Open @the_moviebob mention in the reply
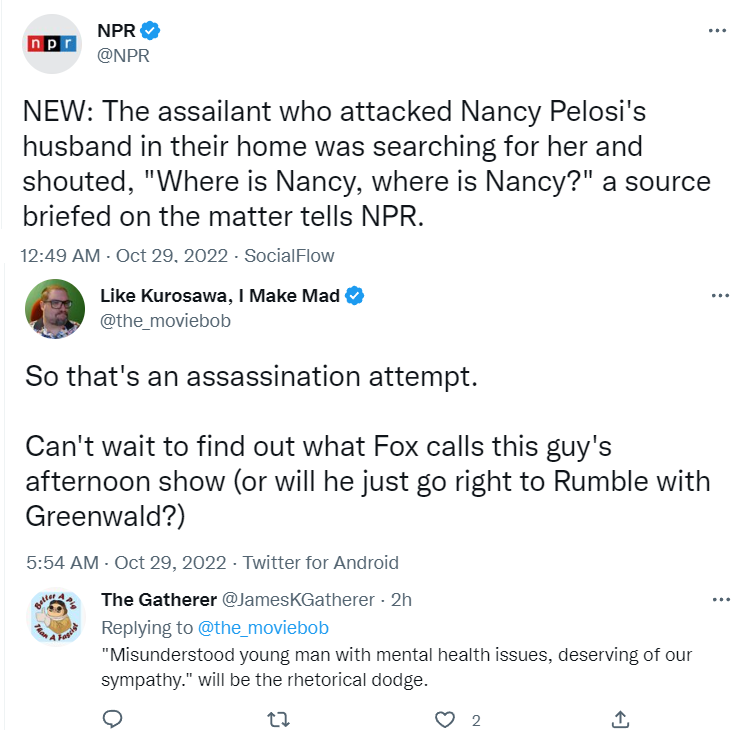This screenshot has width=749, height=743. [264, 627]
